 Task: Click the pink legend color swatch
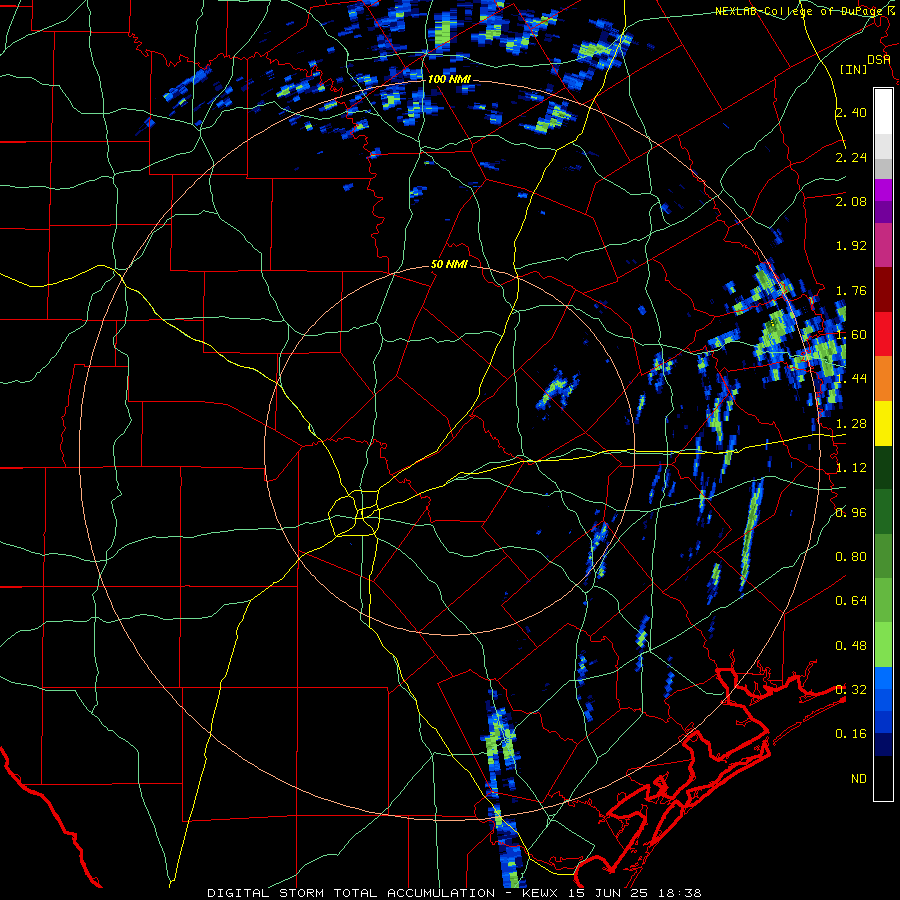tap(883, 245)
